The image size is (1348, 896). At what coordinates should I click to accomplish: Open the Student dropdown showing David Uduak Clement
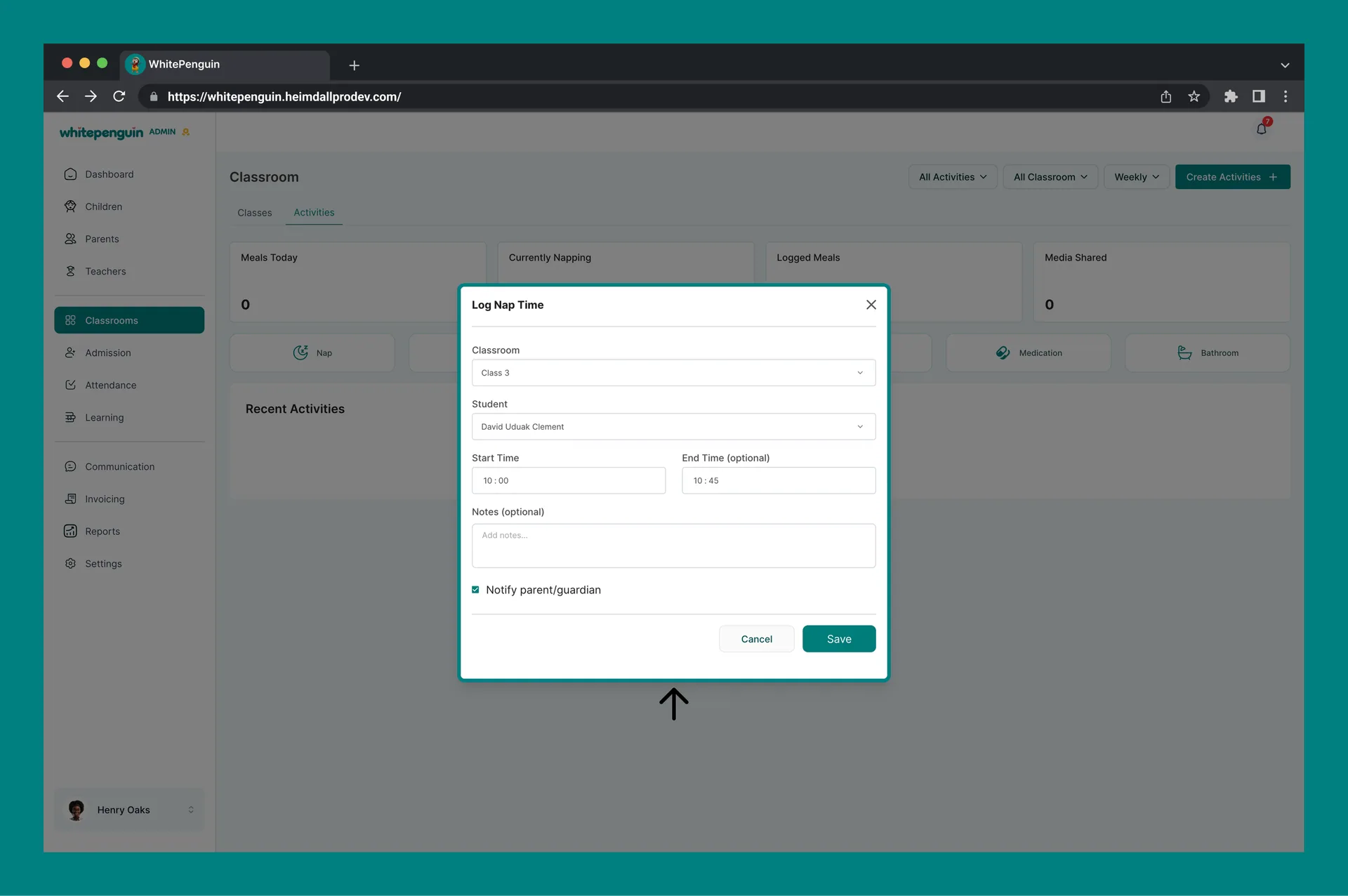pyautogui.click(x=673, y=427)
